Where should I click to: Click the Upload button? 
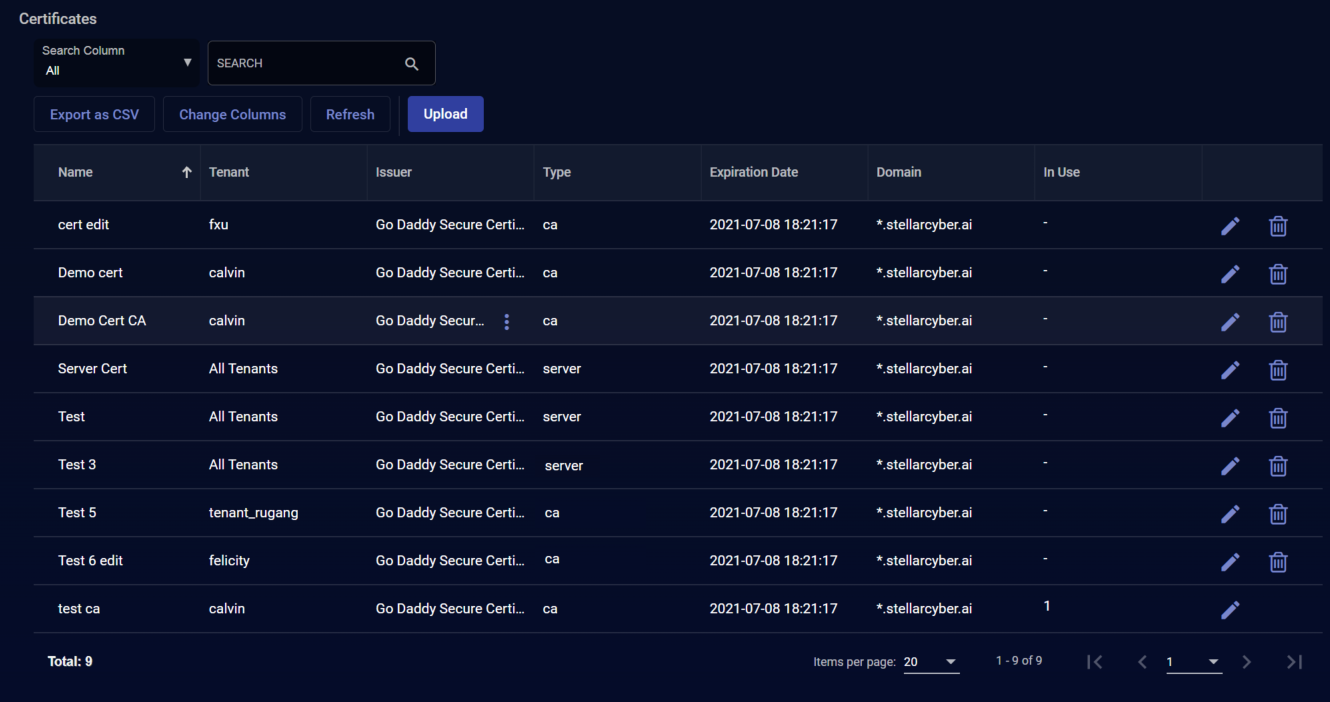click(x=445, y=114)
